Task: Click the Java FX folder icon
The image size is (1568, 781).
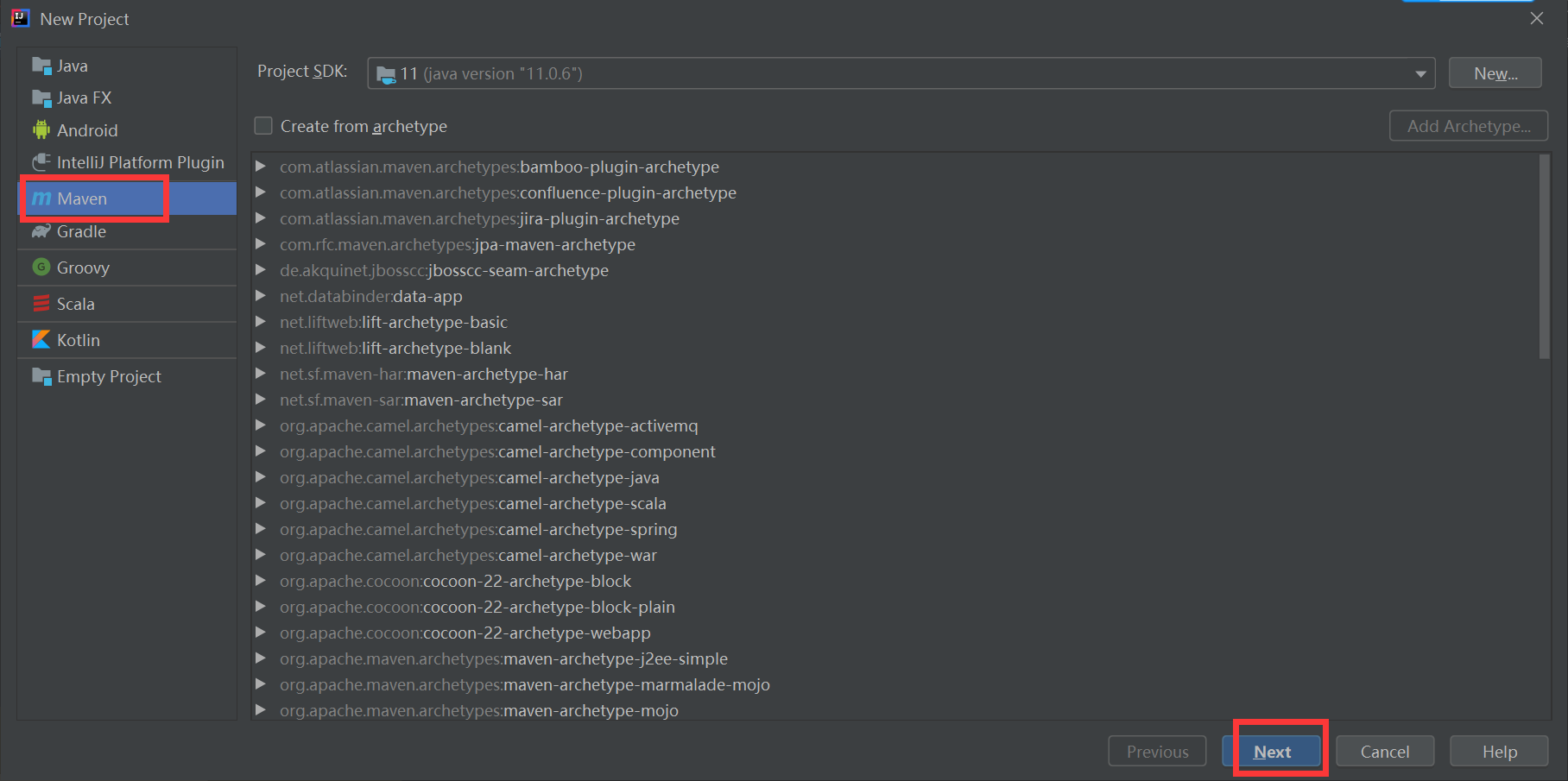Action: point(41,98)
